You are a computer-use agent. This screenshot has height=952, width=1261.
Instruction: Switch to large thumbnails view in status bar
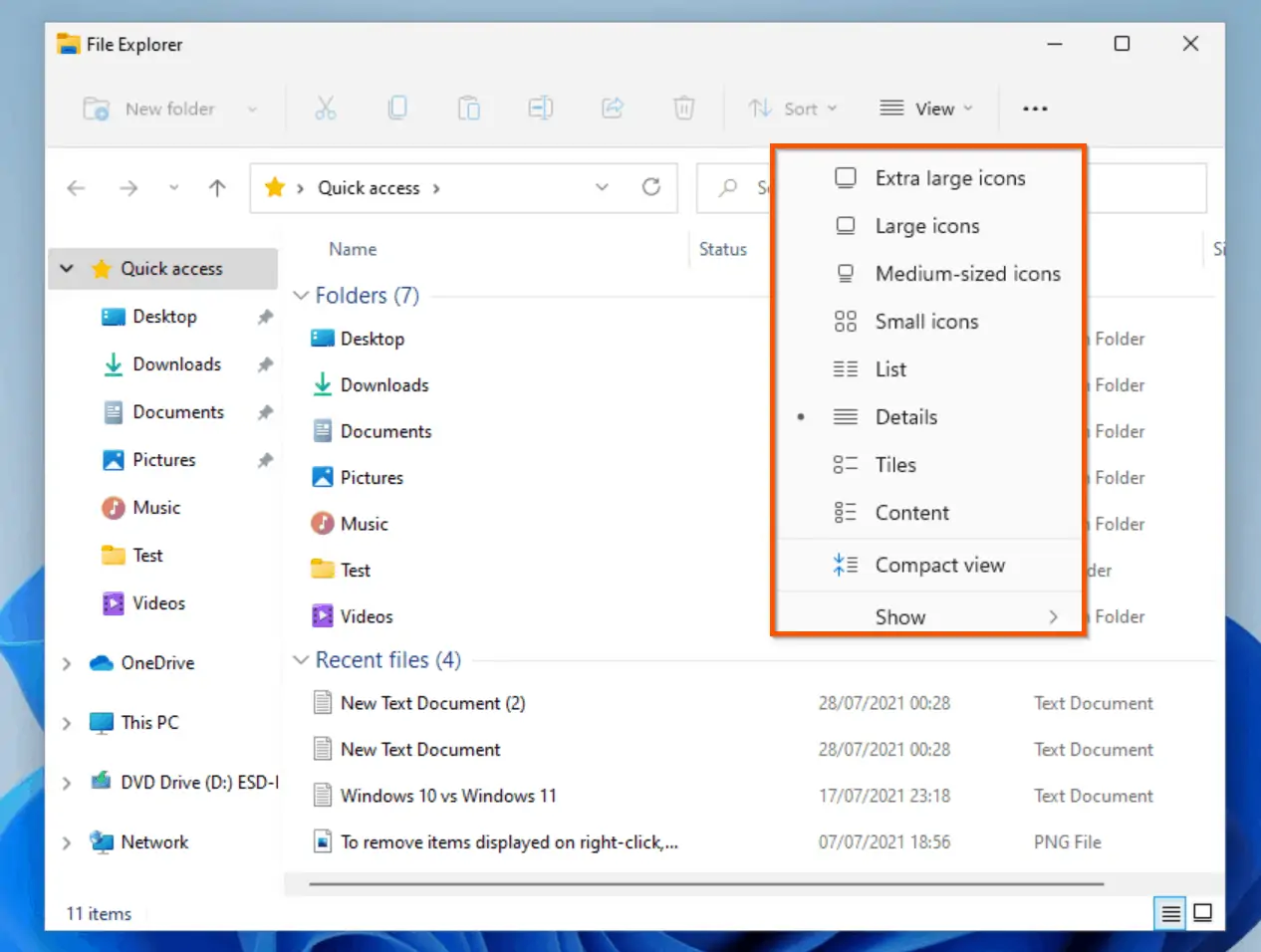point(1203,913)
